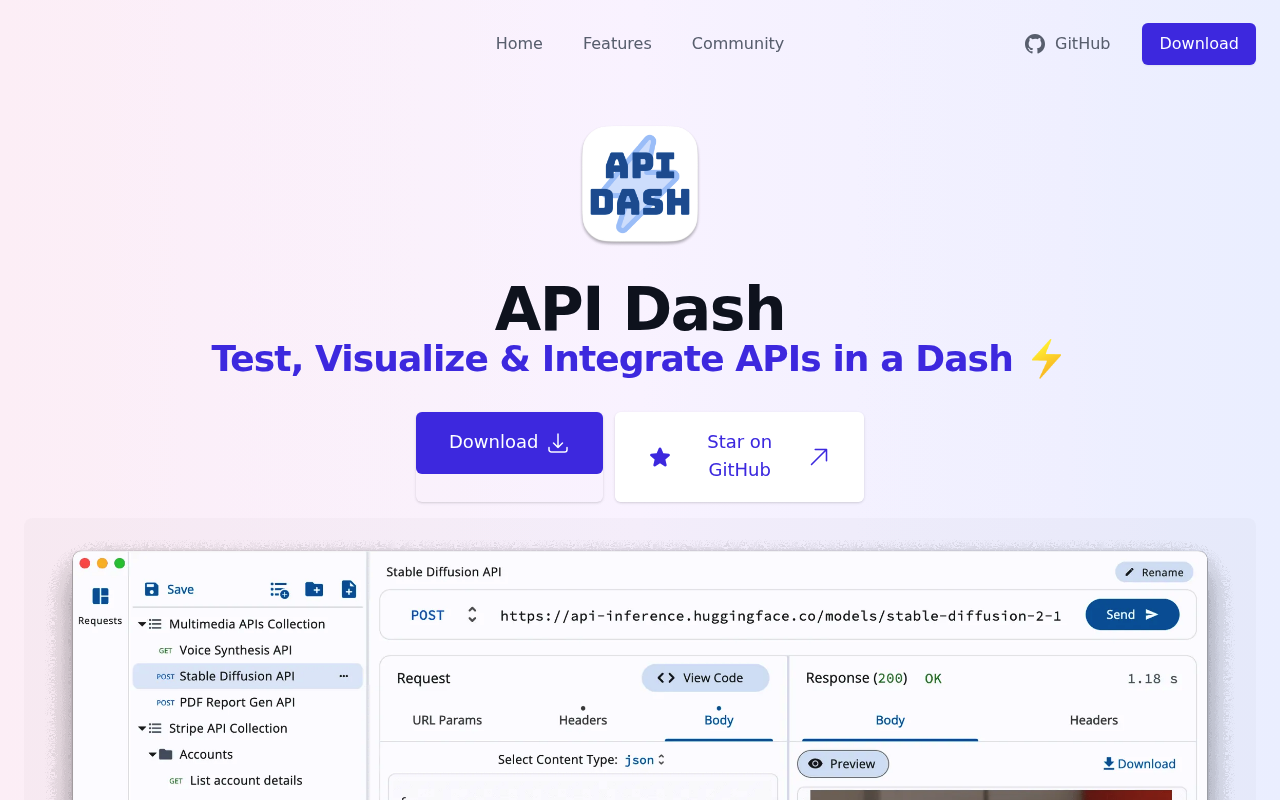Collapse Multimedia APIs Collection

(x=143, y=624)
